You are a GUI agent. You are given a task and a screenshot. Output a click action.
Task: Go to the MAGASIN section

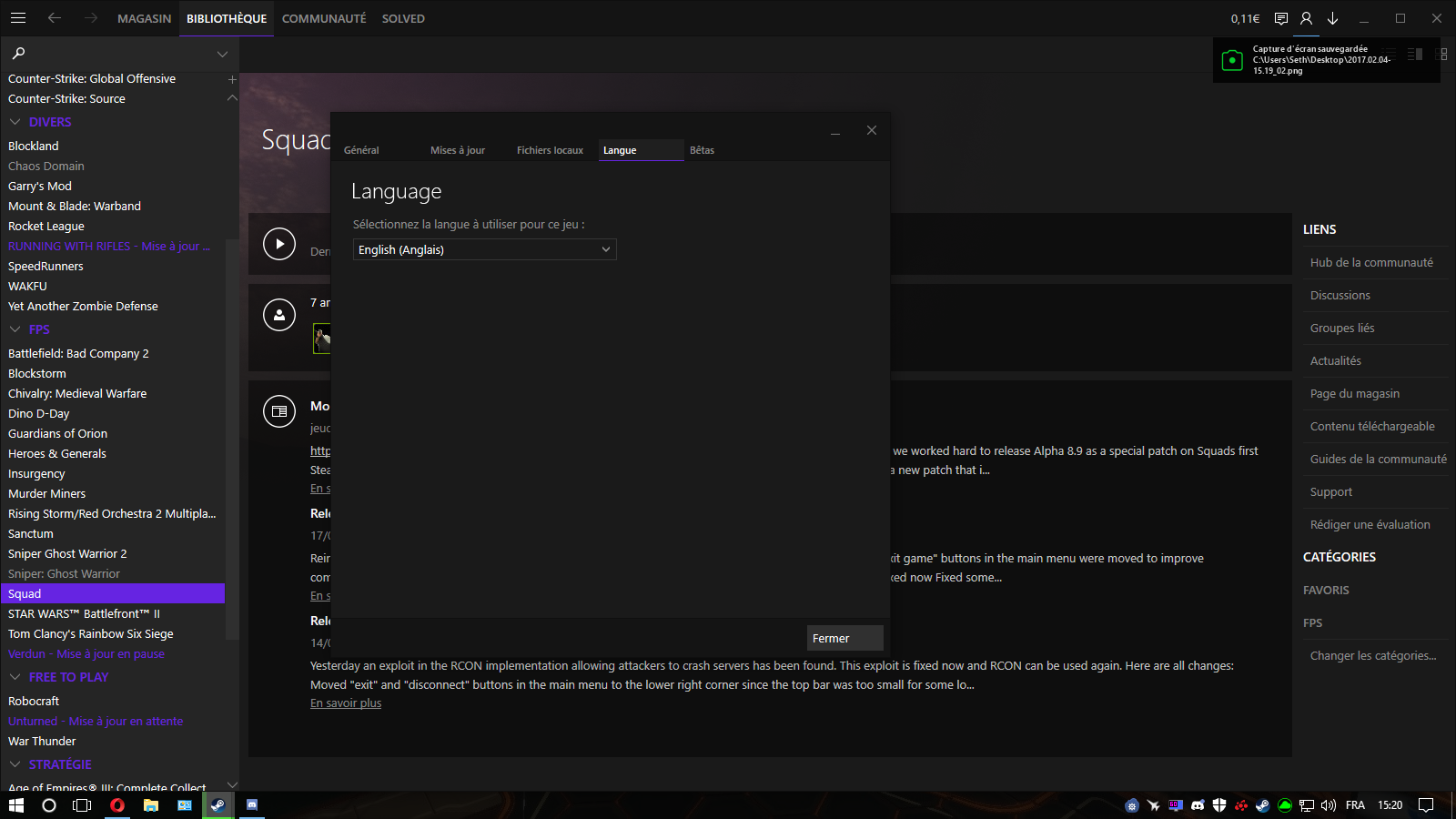click(144, 18)
